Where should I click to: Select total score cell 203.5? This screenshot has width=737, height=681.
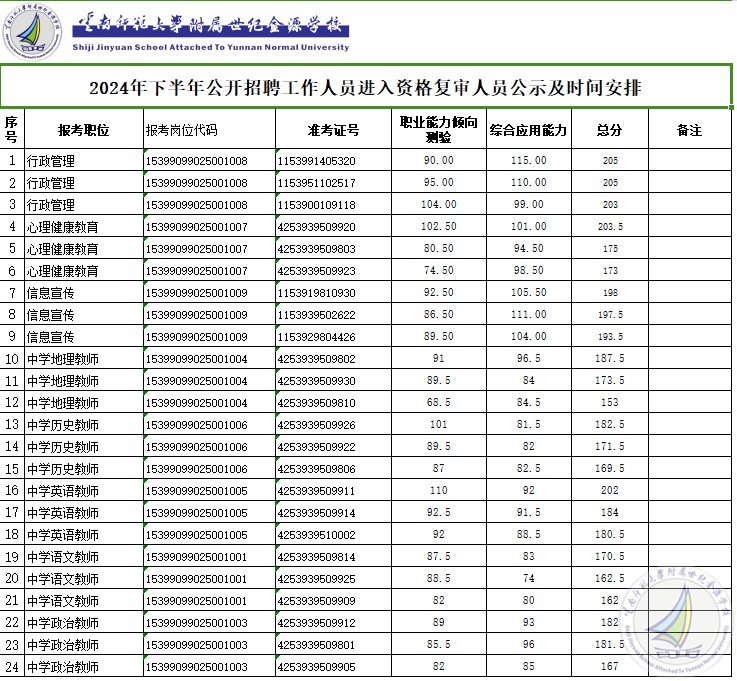tap(609, 227)
